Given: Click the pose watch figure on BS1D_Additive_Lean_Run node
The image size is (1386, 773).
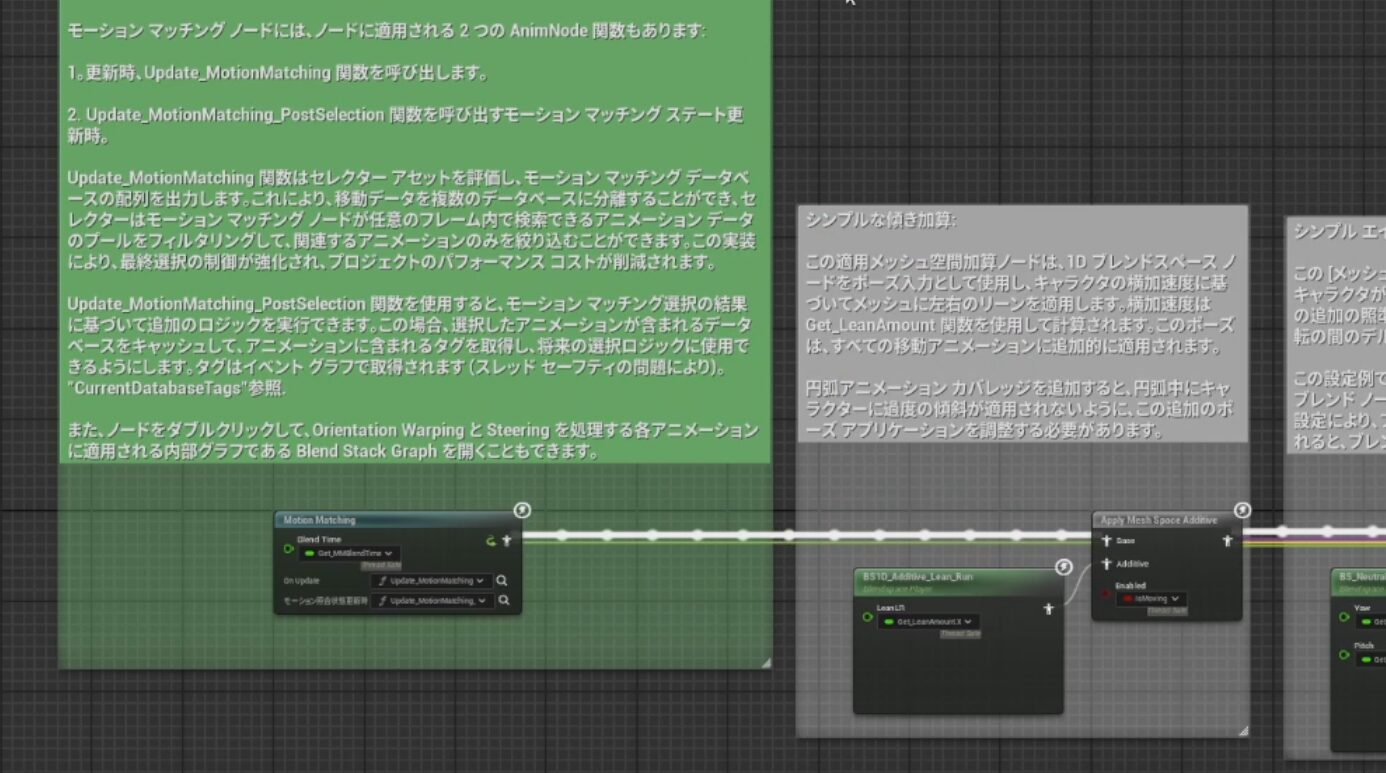Looking at the screenshot, I should coord(1048,609).
